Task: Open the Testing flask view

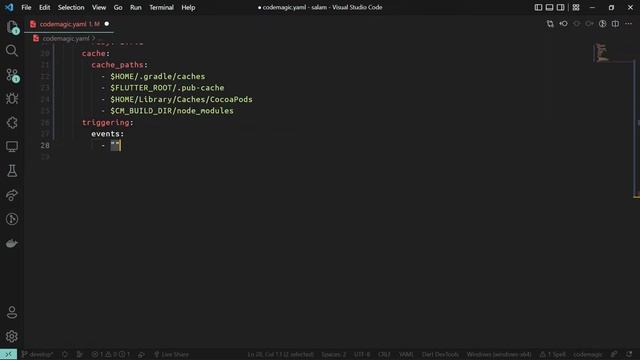Action: point(12,171)
